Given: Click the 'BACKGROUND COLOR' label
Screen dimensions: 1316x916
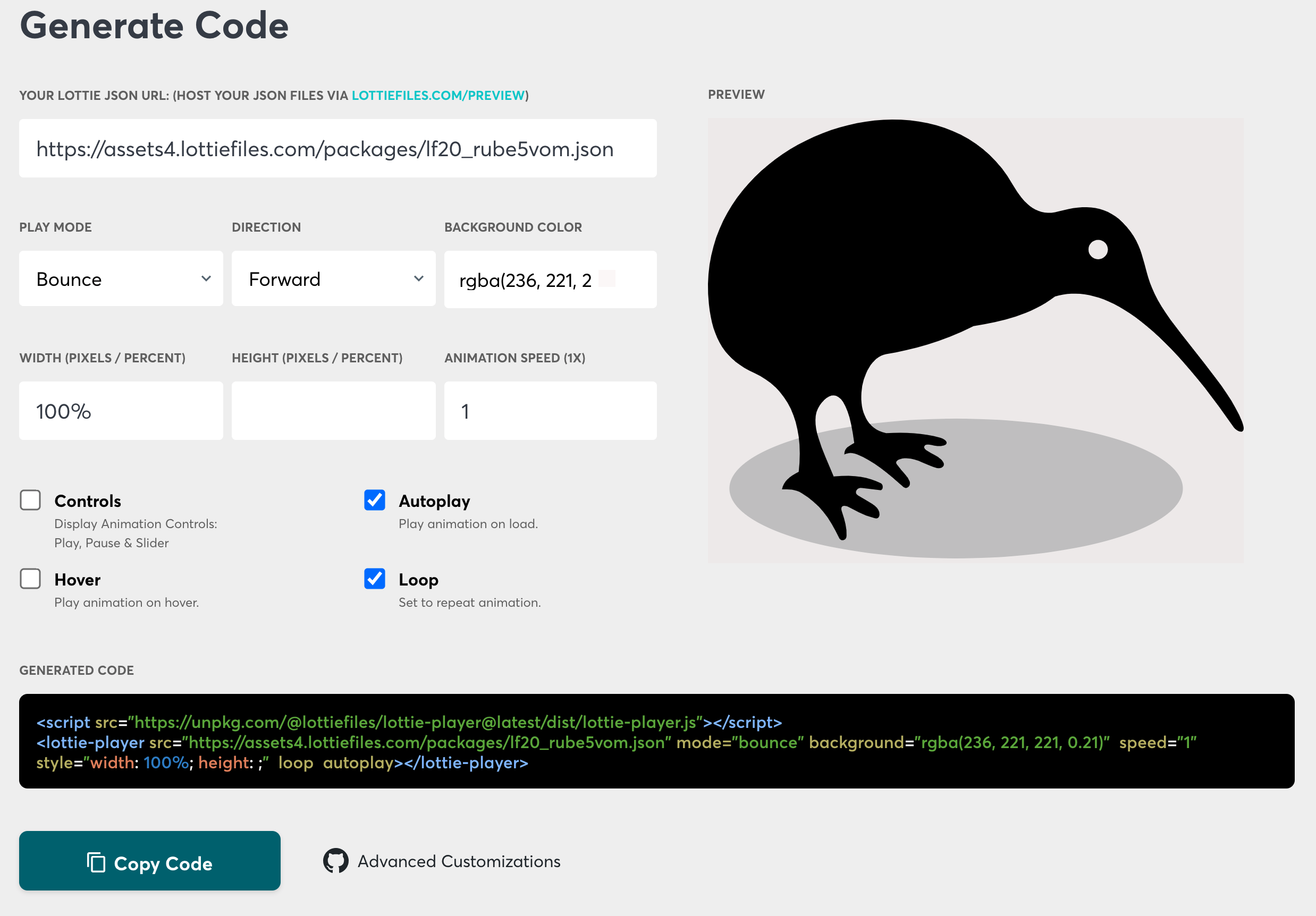Looking at the screenshot, I should pyautogui.click(x=513, y=227).
